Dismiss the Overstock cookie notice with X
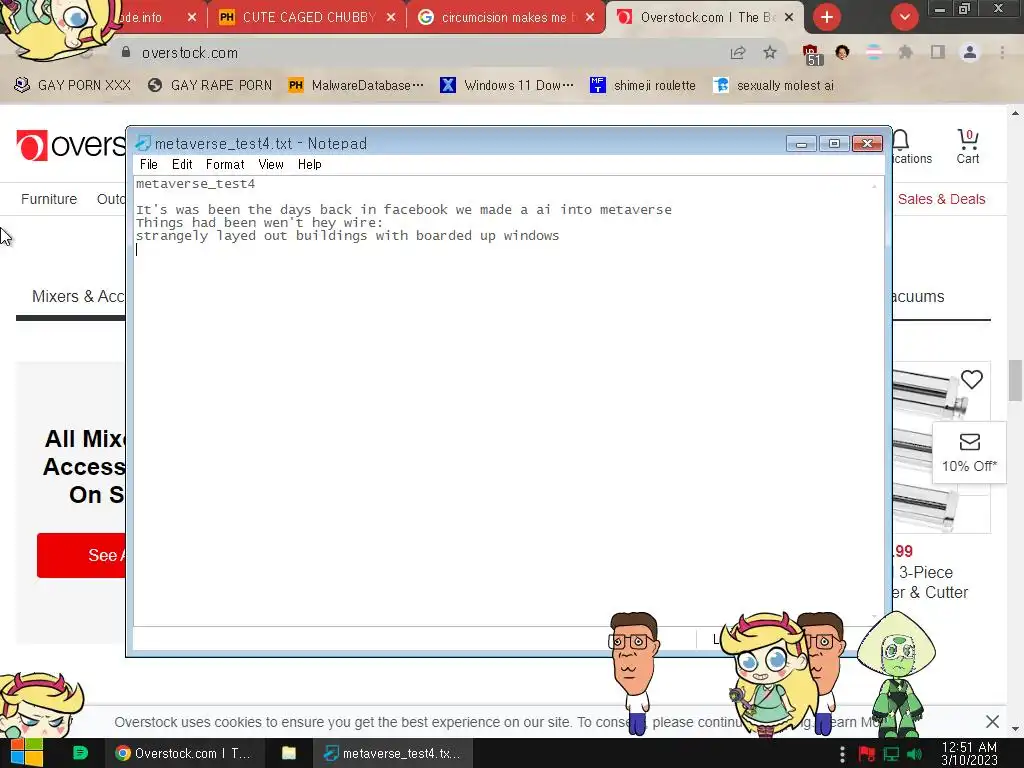 pos(992,722)
